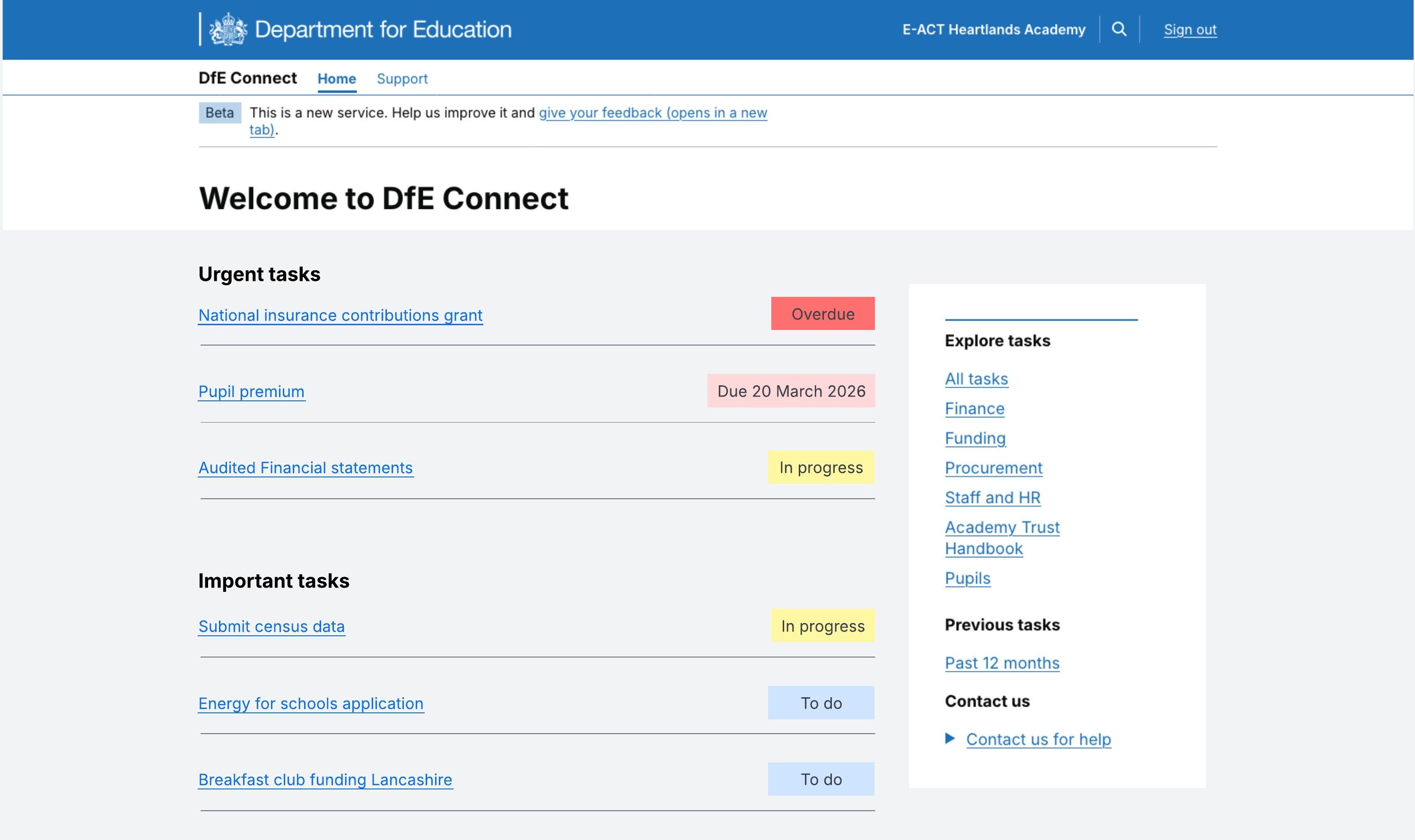Open the Finance tasks category
The image size is (1415, 840).
click(974, 408)
